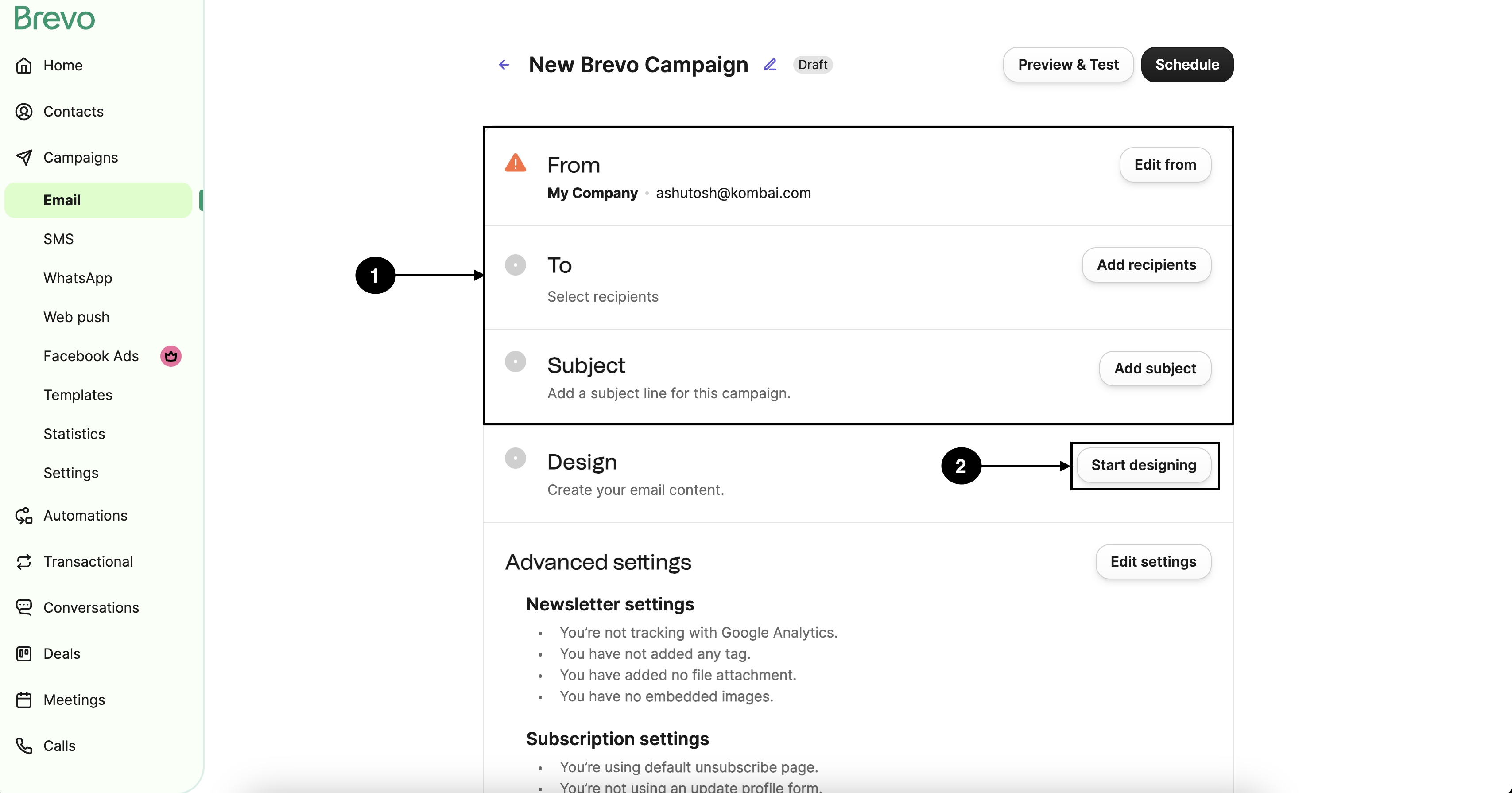
Task: Go back using the left arrow icon
Action: tap(504, 65)
